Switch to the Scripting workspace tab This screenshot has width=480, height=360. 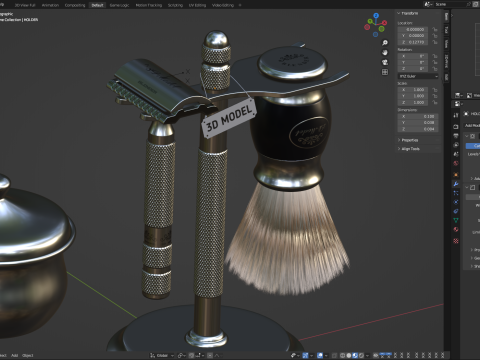coord(175,5)
